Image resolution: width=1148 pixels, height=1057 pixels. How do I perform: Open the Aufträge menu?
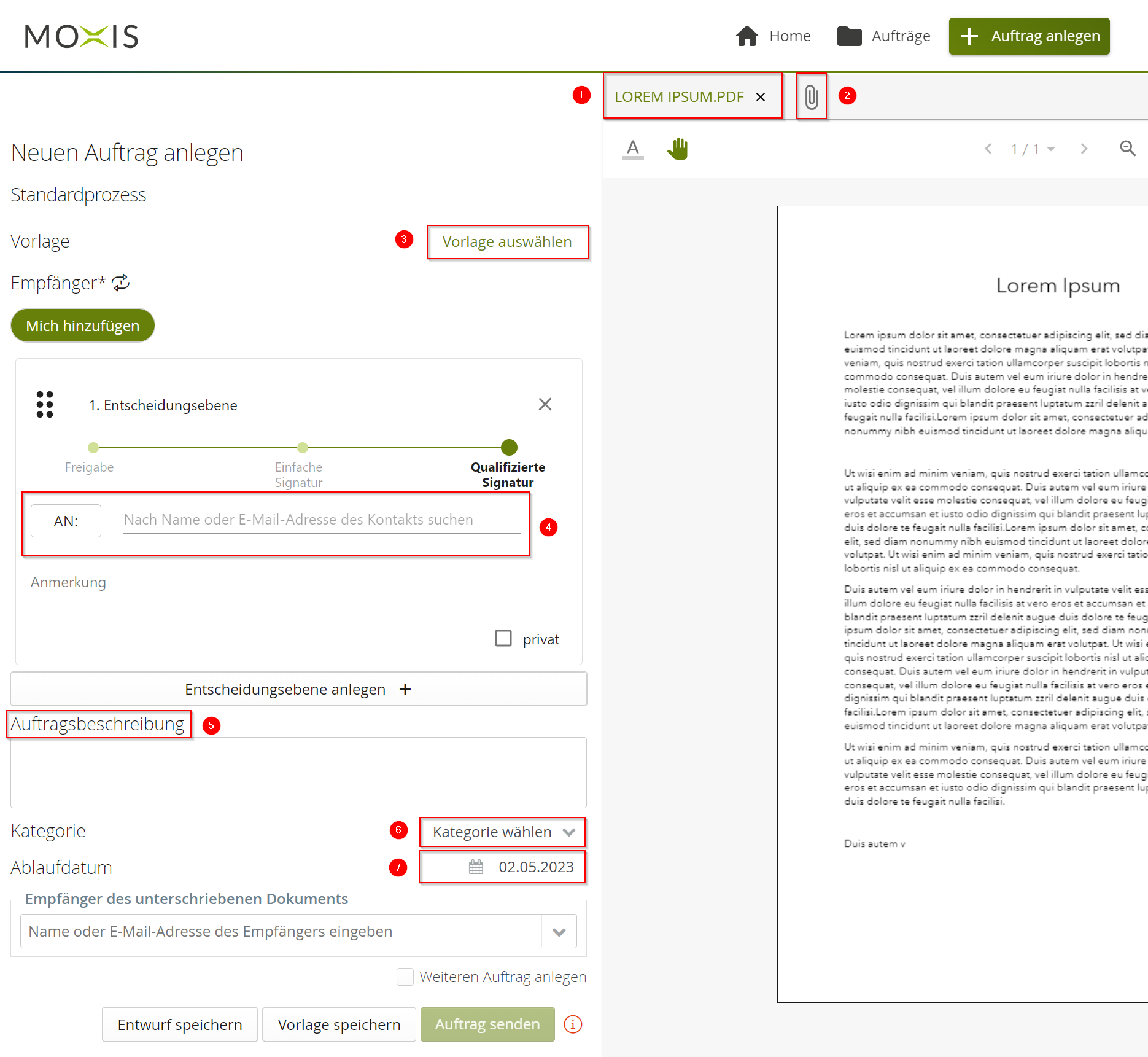coord(884,36)
